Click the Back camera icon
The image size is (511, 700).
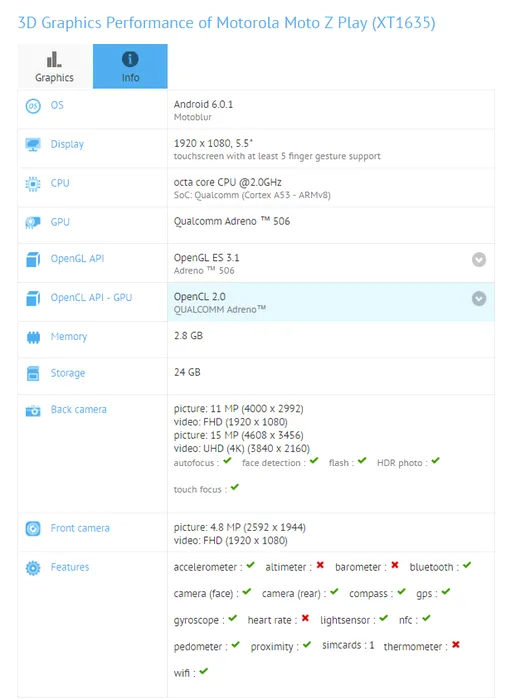click(x=33, y=410)
